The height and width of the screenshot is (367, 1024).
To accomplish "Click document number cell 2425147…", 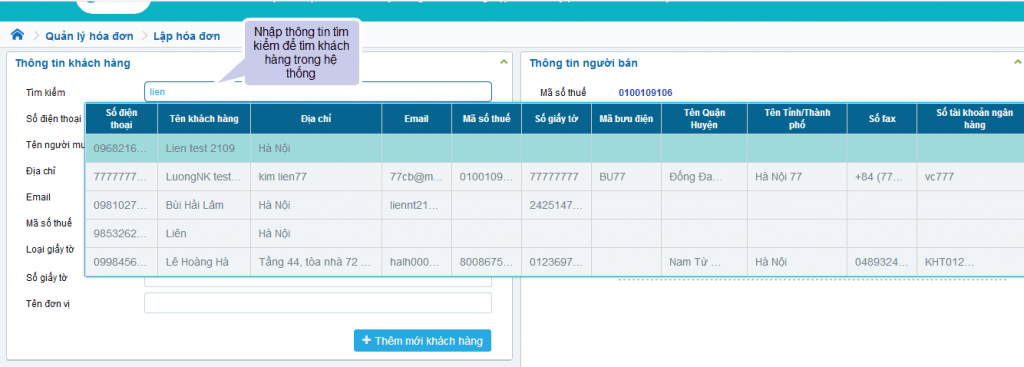I will pyautogui.click(x=556, y=205).
